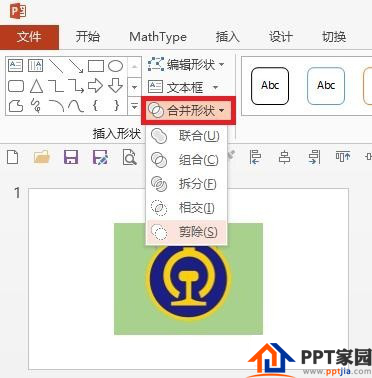372x378 pixels.
Task: Select the Rectangle shape tool
Action: coord(96,66)
